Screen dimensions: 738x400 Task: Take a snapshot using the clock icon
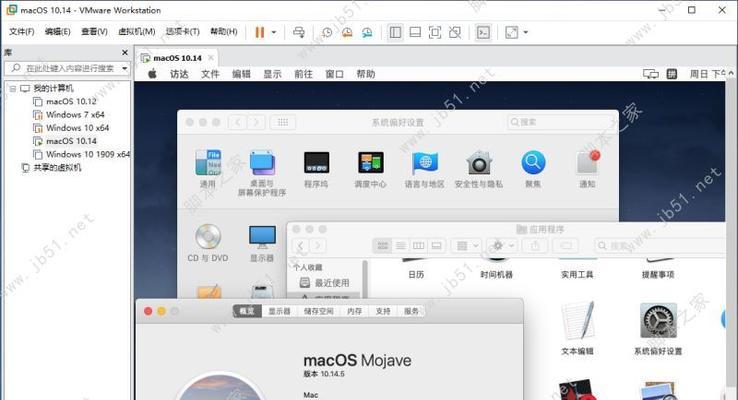tap(327, 32)
